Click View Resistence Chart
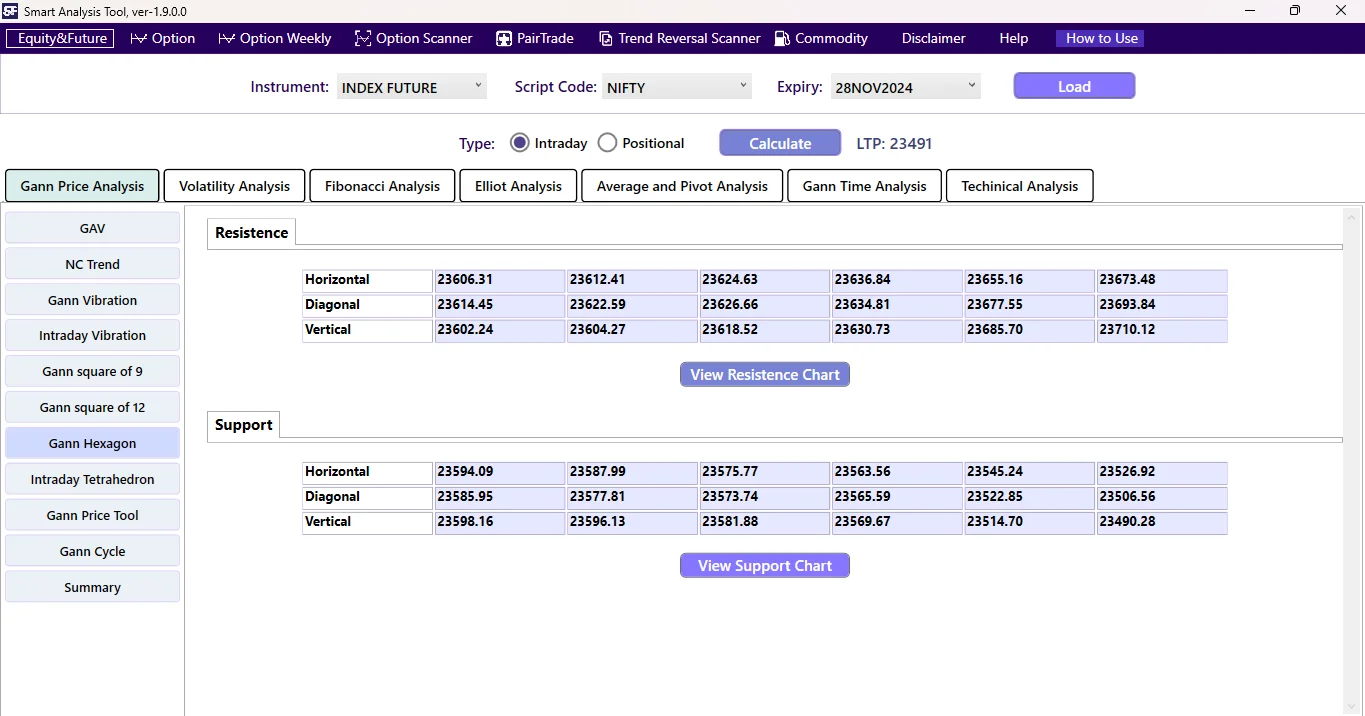Viewport: 1365px width, 716px height. click(764, 374)
